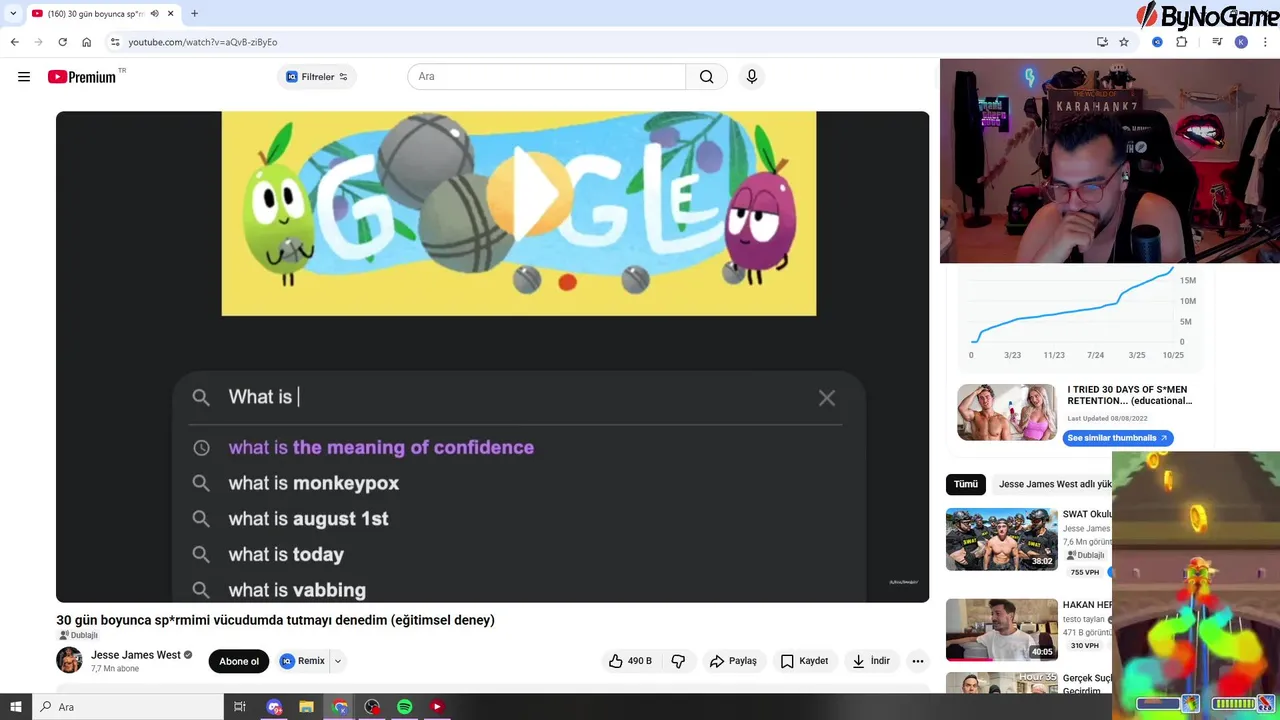
Task: Click the Windows taskbar Ara search box
Action: (128, 707)
